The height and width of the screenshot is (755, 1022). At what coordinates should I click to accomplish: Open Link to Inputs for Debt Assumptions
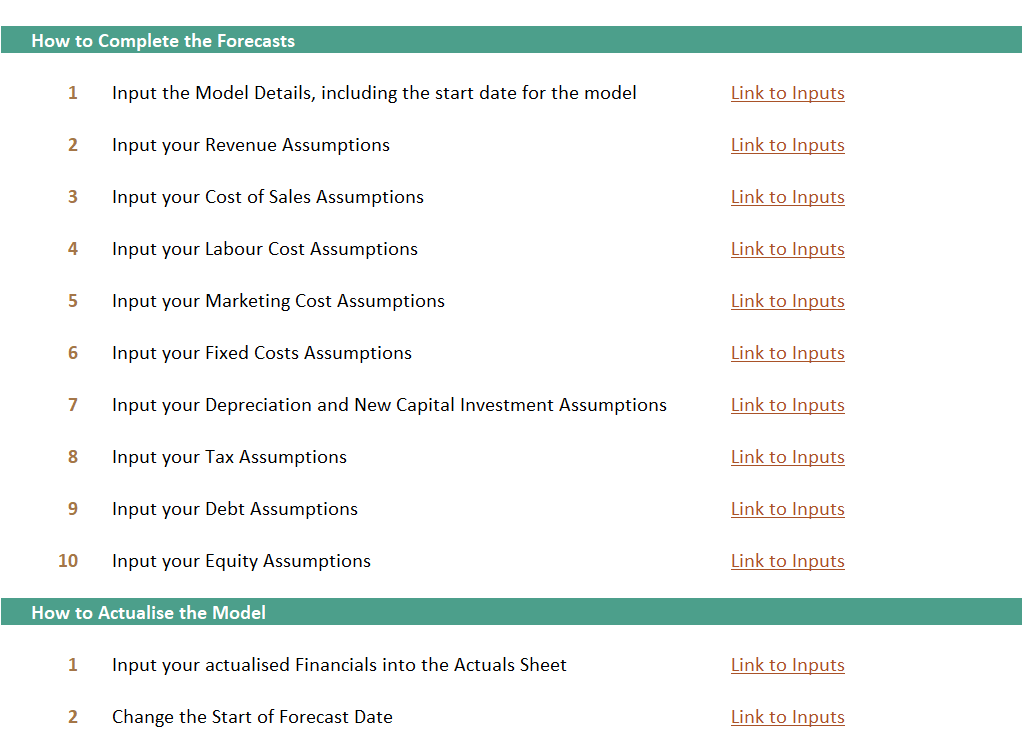coord(787,510)
